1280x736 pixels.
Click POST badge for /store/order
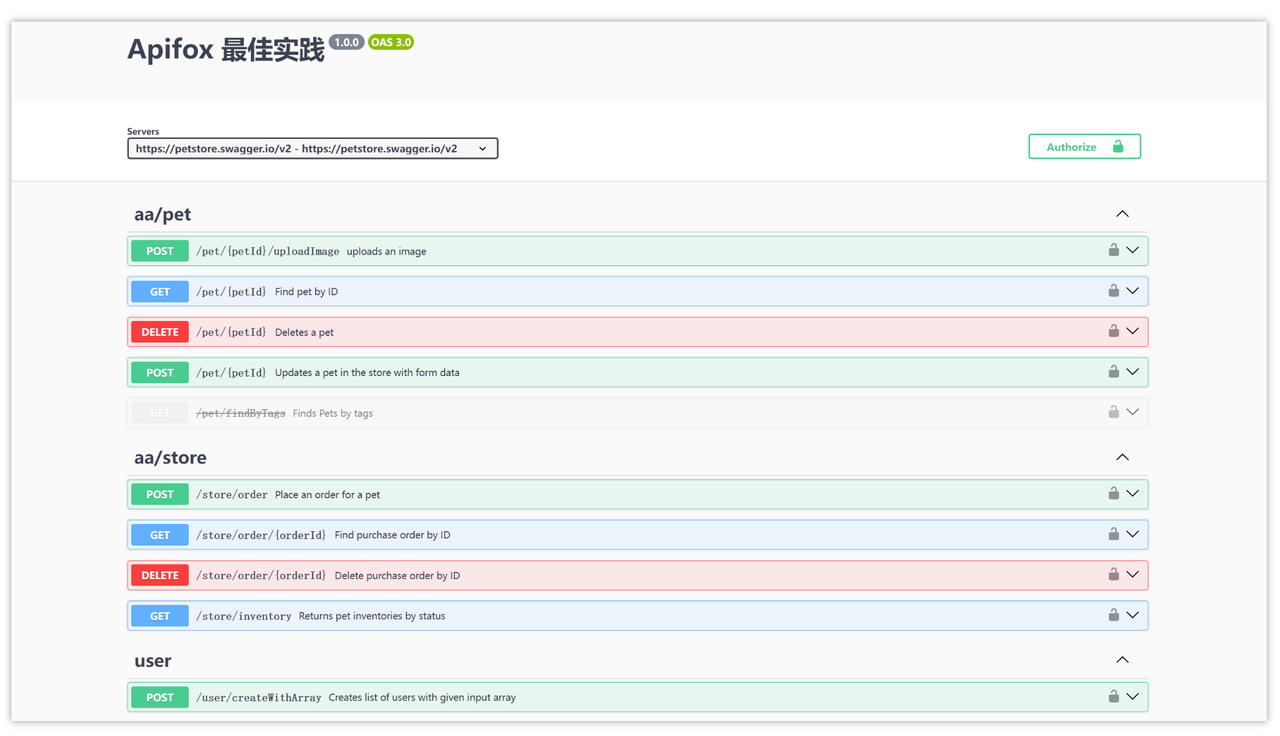click(160, 494)
